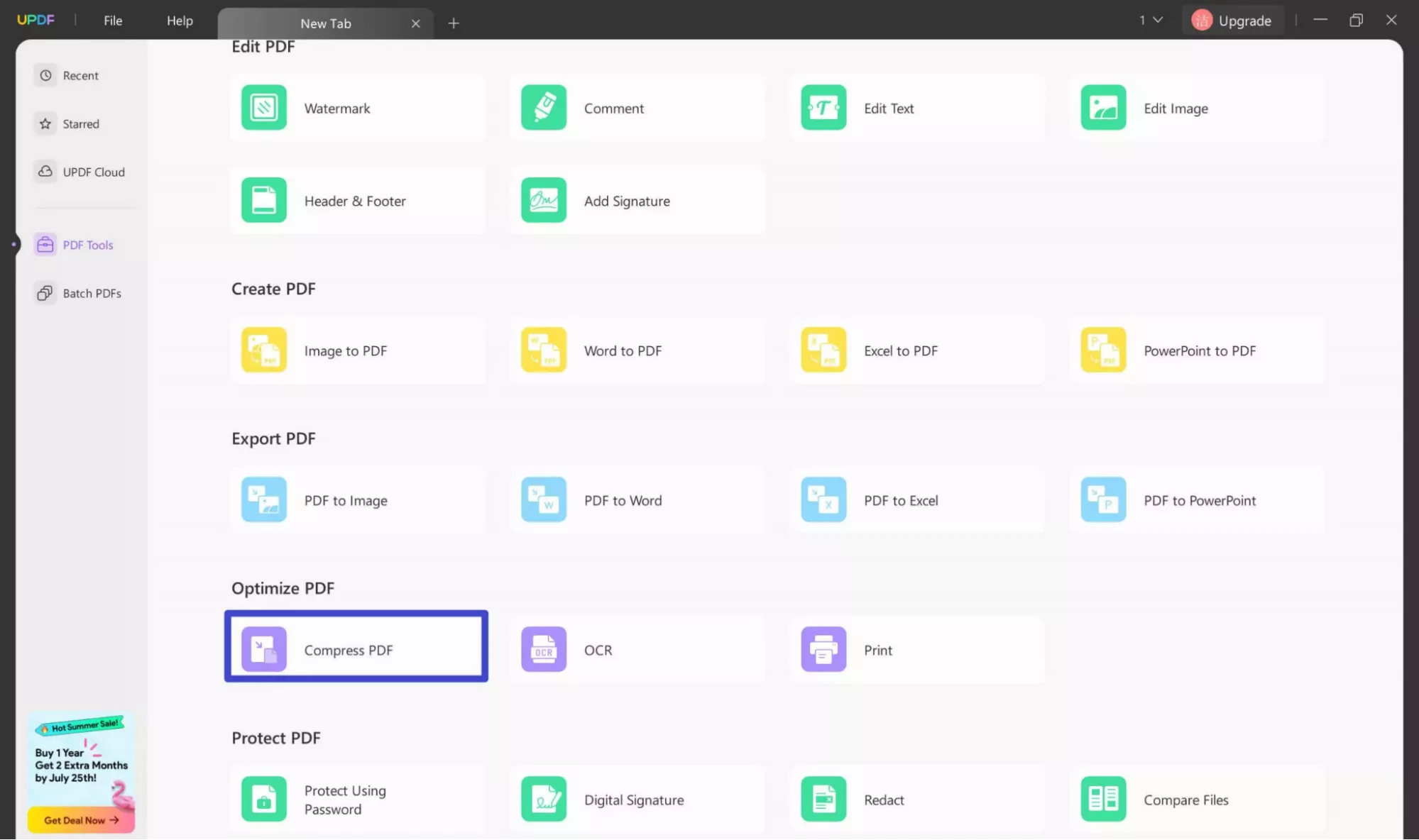Viewport: 1419px width, 840px height.
Task: Click the Add Signature label
Action: pyautogui.click(x=627, y=201)
